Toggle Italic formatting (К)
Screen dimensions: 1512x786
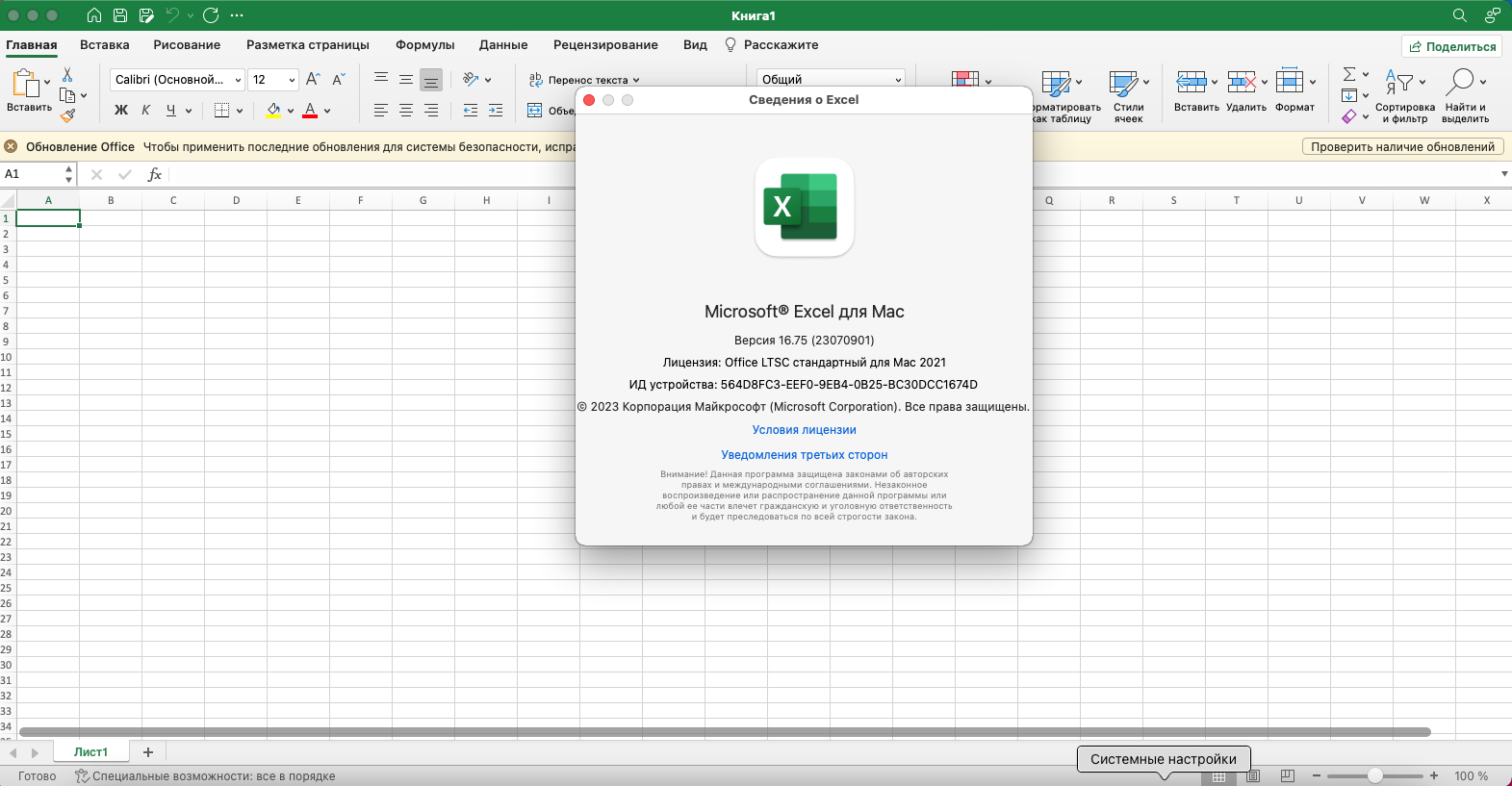146,111
